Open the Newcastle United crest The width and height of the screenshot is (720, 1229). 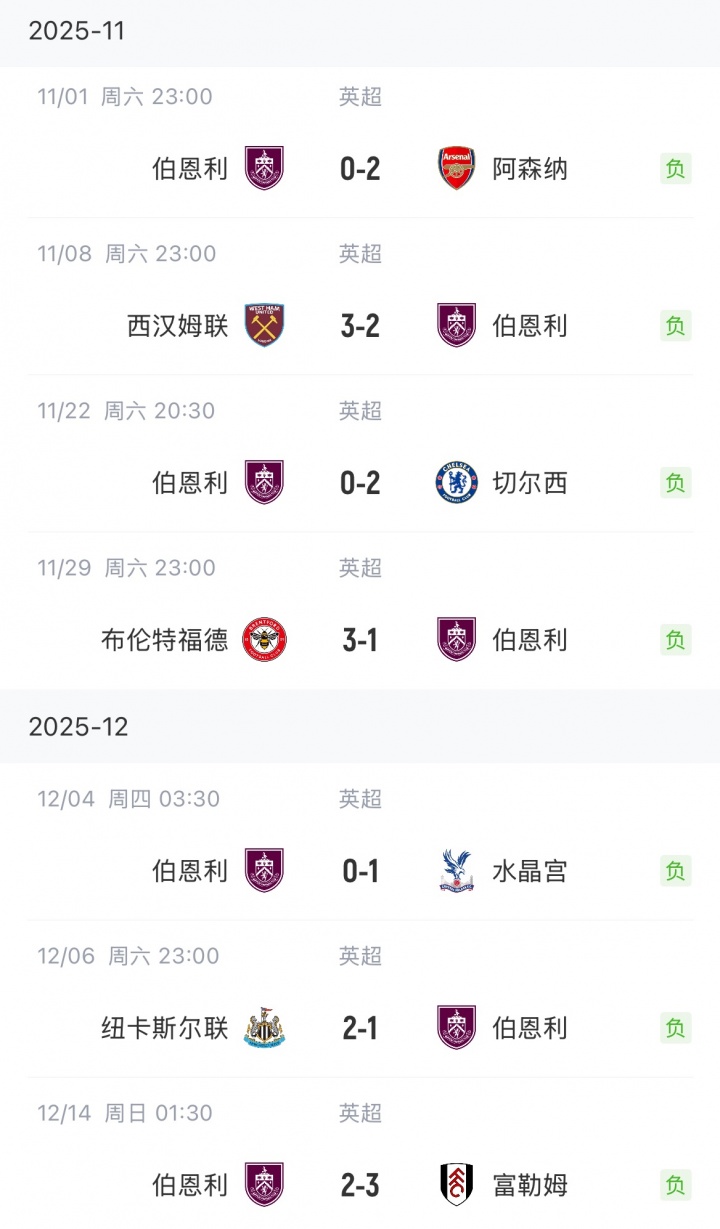tap(264, 1027)
